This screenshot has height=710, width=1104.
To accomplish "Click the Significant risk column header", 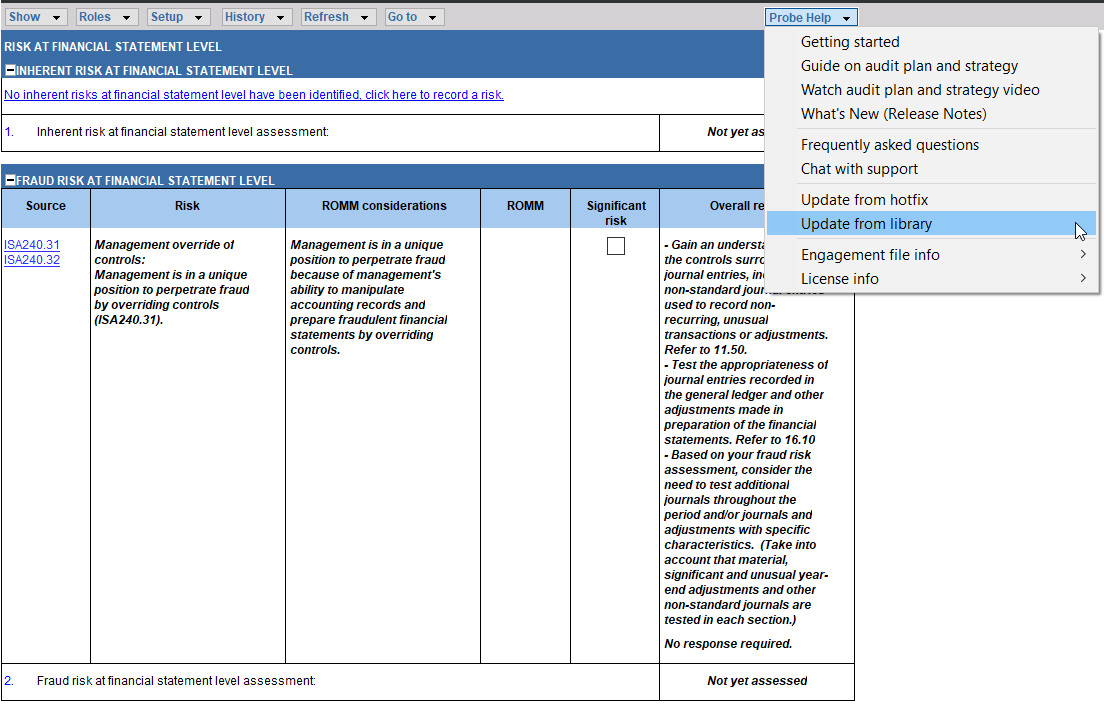I will pos(616,208).
